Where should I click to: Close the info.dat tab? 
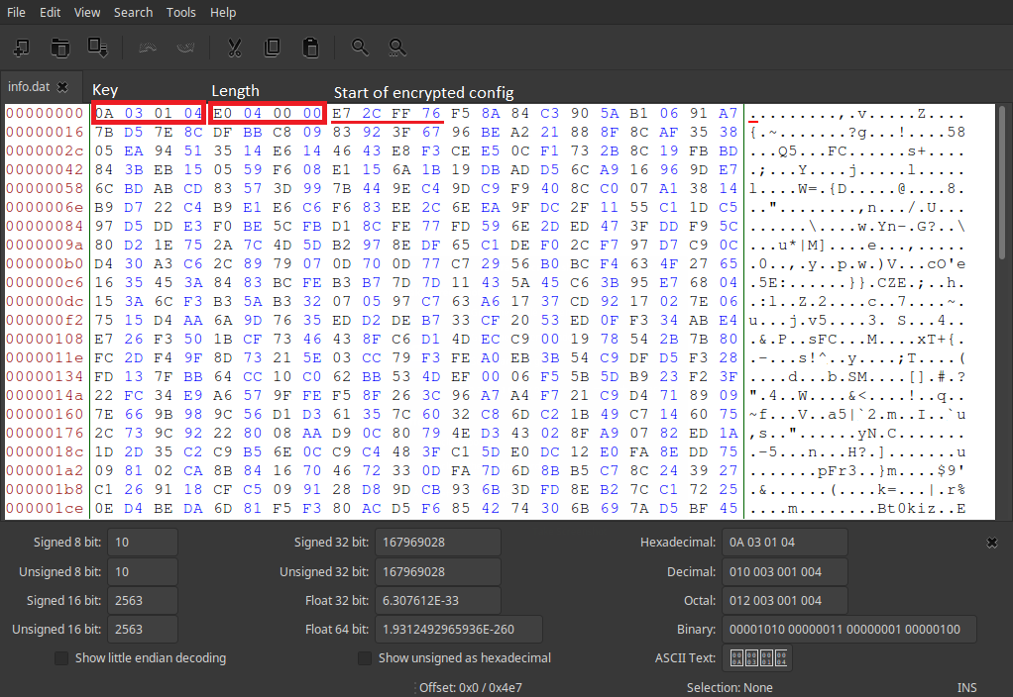pyautogui.click(x=62, y=87)
